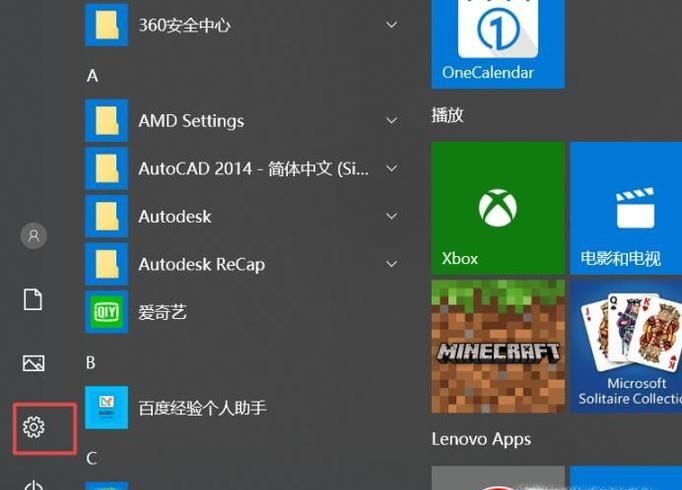This screenshot has height=490, width=682.
Task: Click the Lenovo Apps group title
Action: click(x=481, y=439)
